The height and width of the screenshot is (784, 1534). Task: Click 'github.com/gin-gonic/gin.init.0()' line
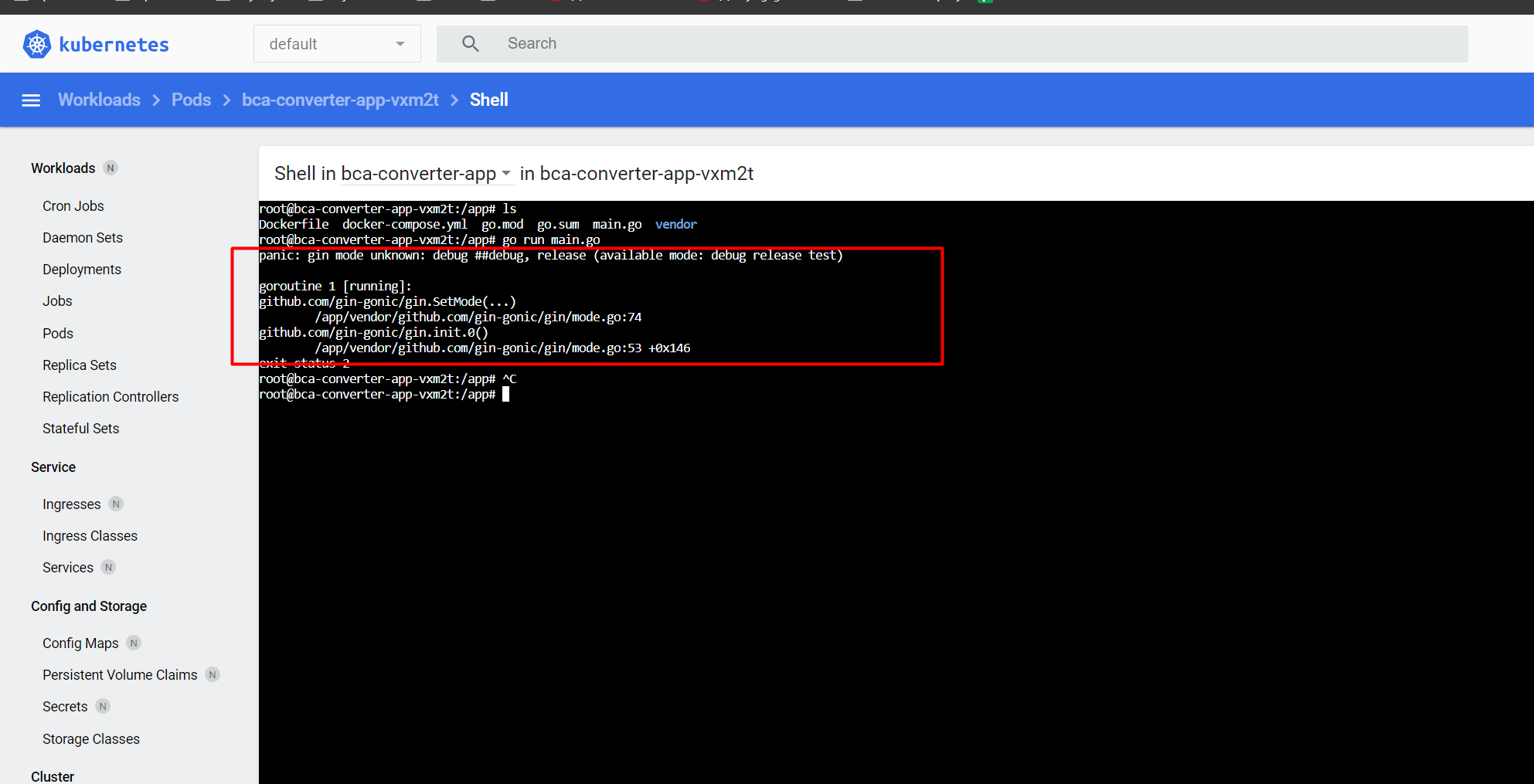[x=373, y=332]
